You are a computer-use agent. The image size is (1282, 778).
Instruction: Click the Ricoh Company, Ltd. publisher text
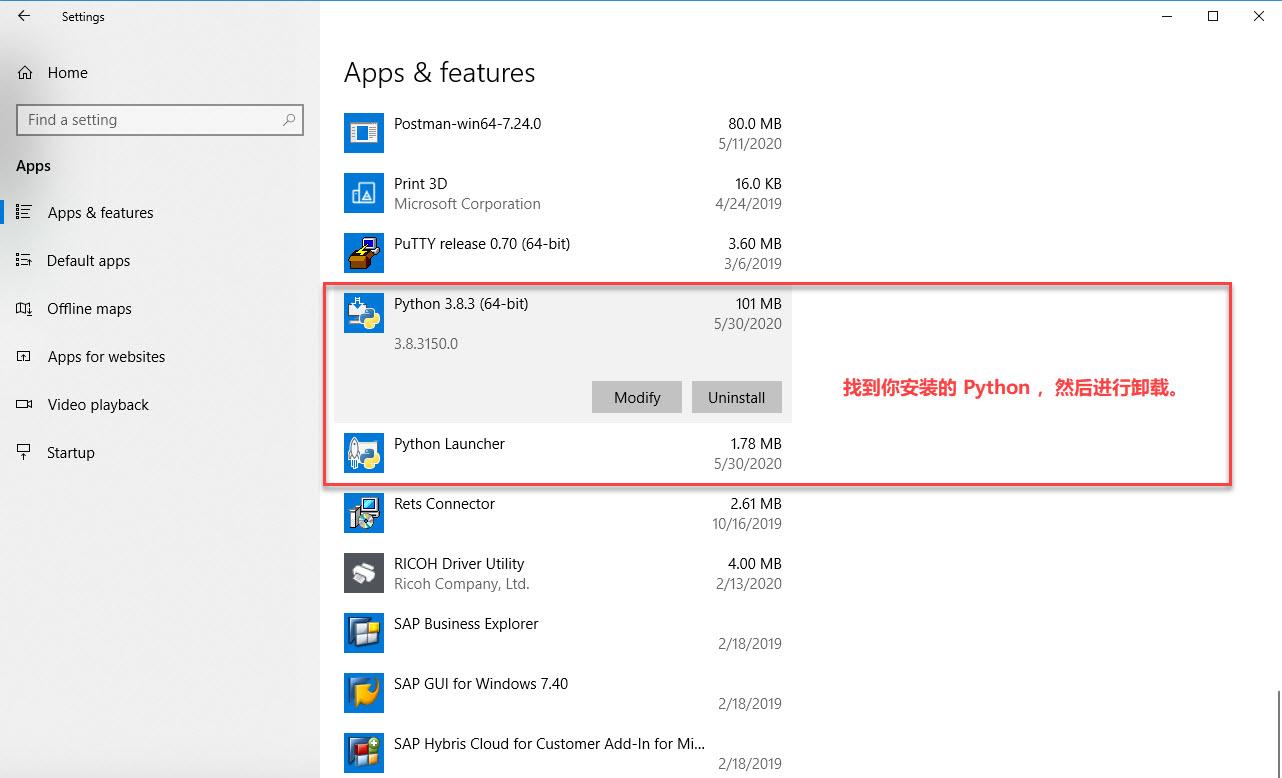coord(462,584)
